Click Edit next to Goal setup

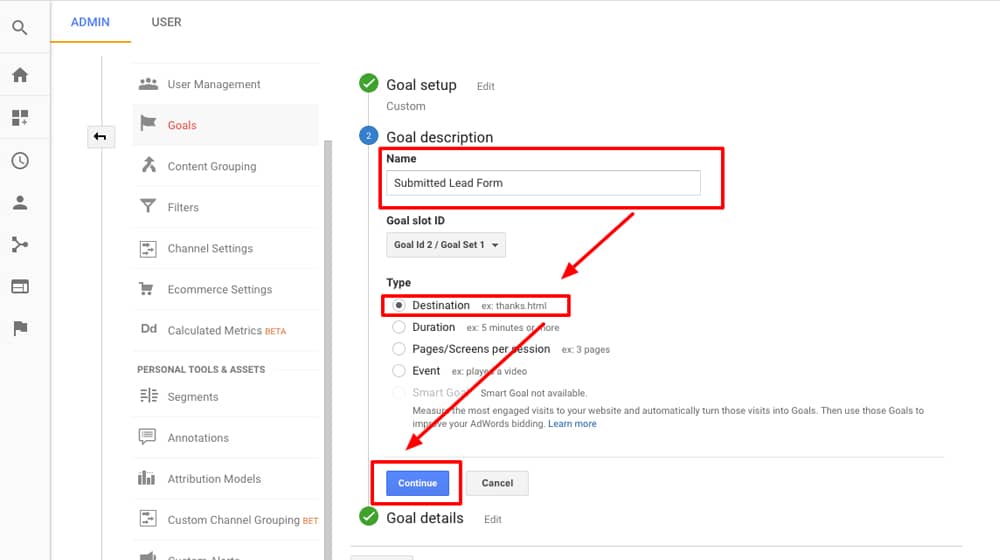[x=485, y=86]
